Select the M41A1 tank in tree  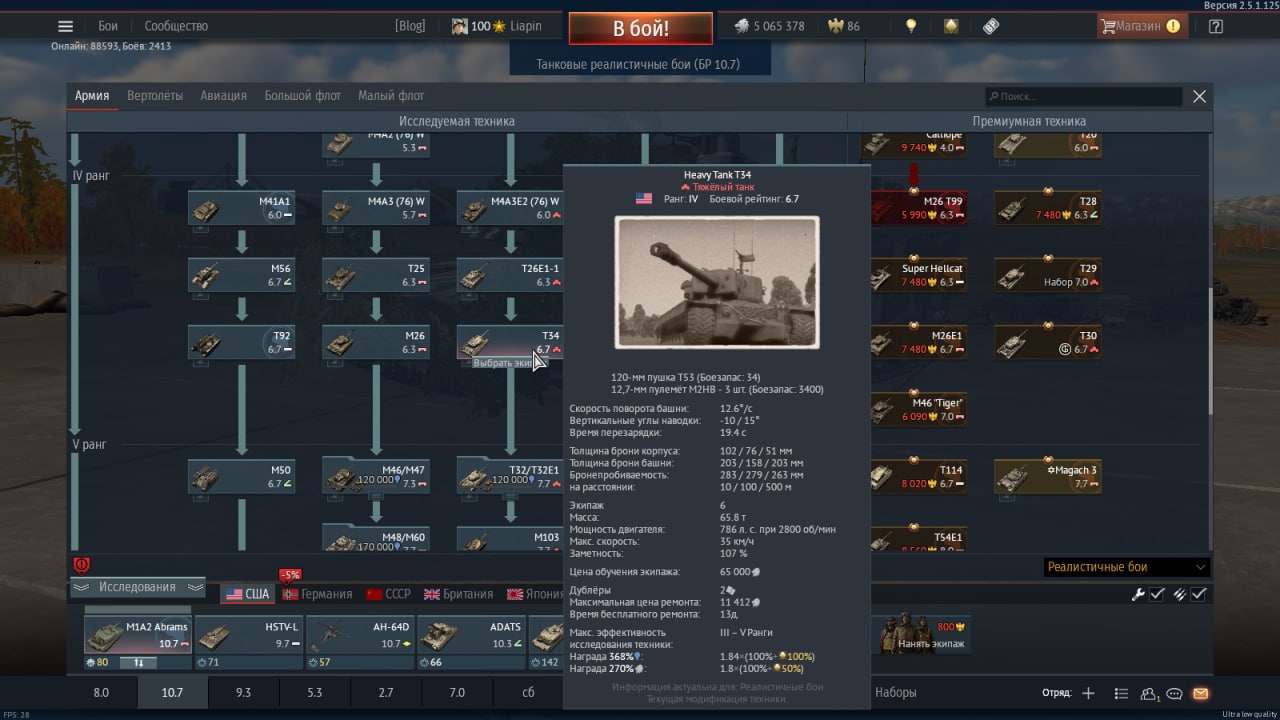click(241, 208)
